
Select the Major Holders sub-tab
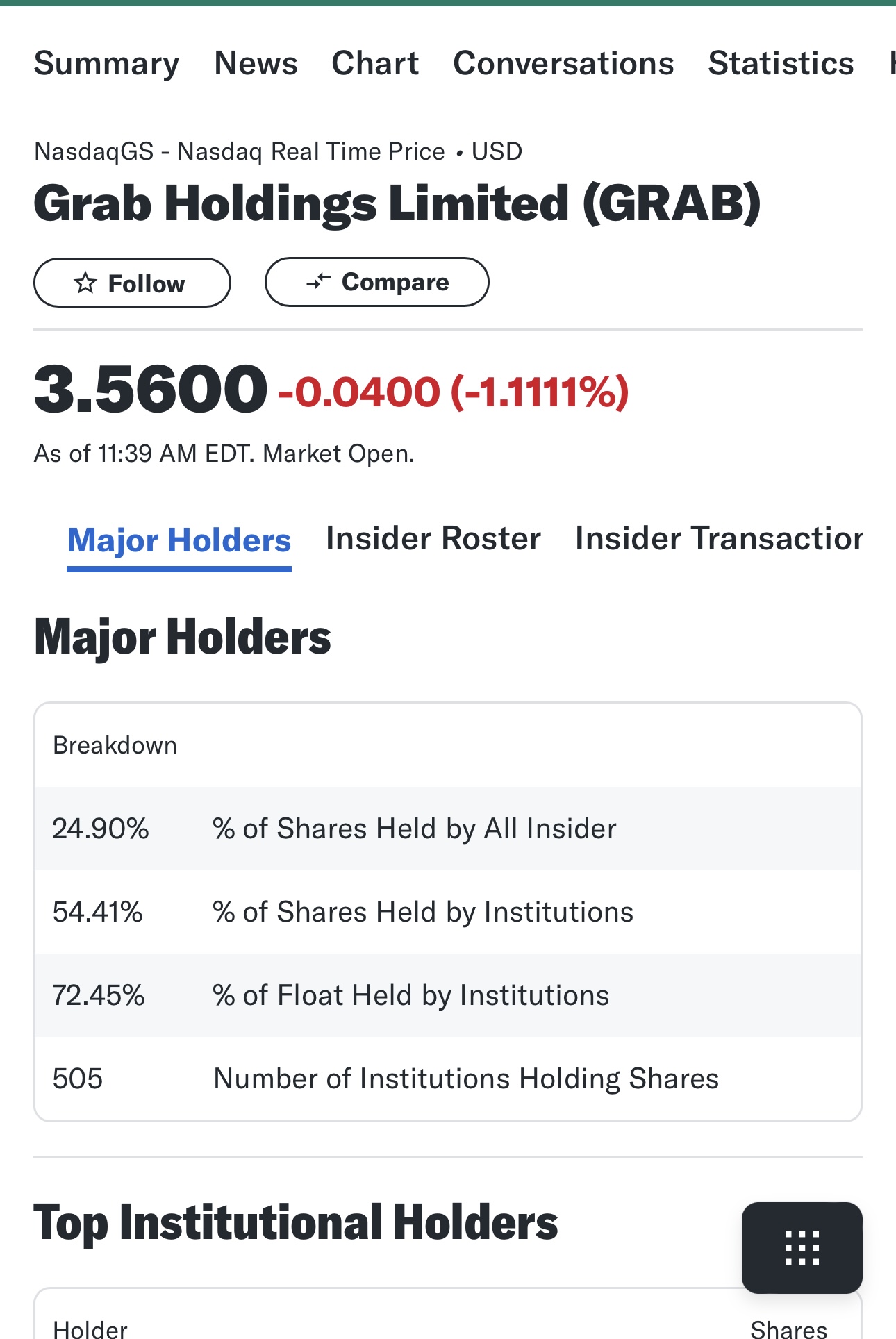pyautogui.click(x=179, y=541)
